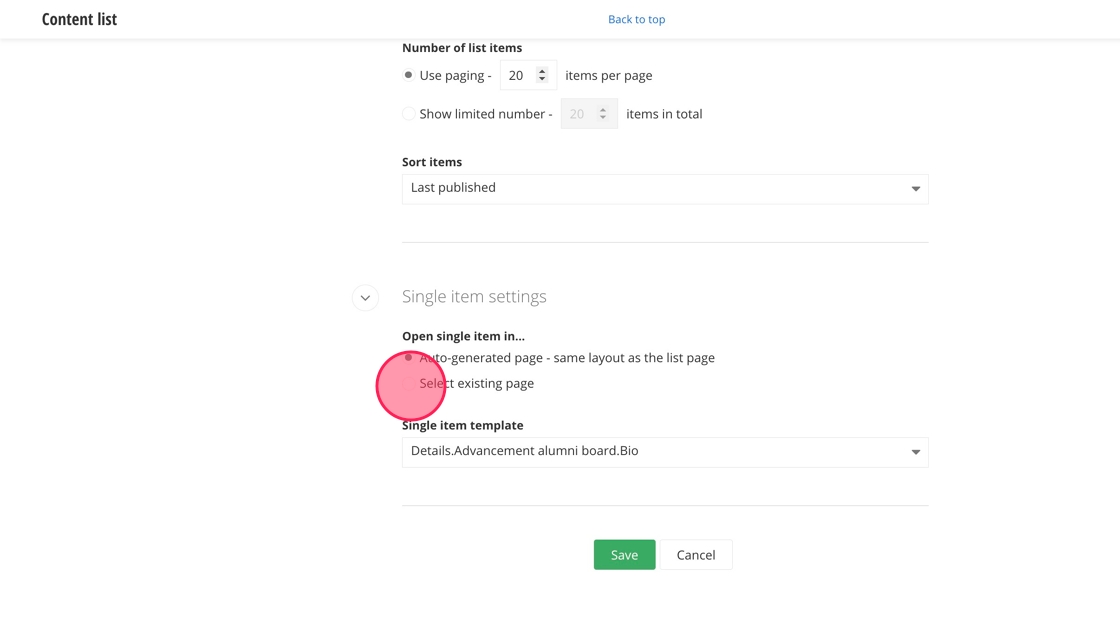Click down arrow on items in total
The image size is (1120, 625).
603,119
